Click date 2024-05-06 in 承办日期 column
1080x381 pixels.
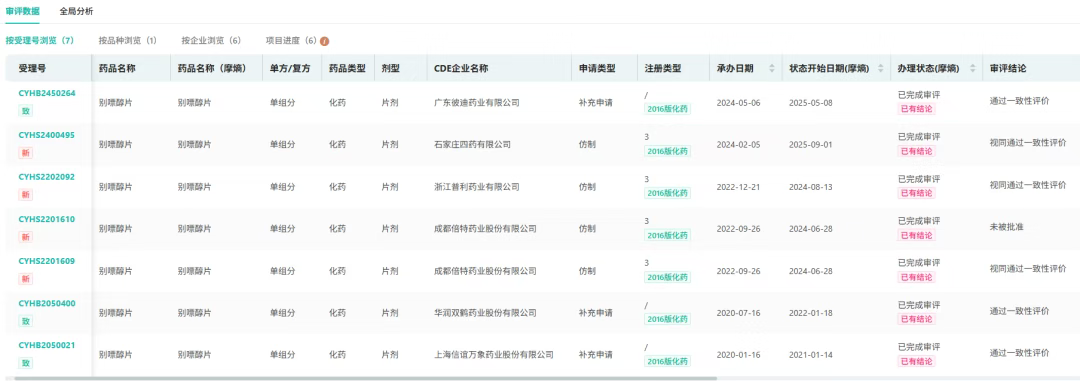738,103
